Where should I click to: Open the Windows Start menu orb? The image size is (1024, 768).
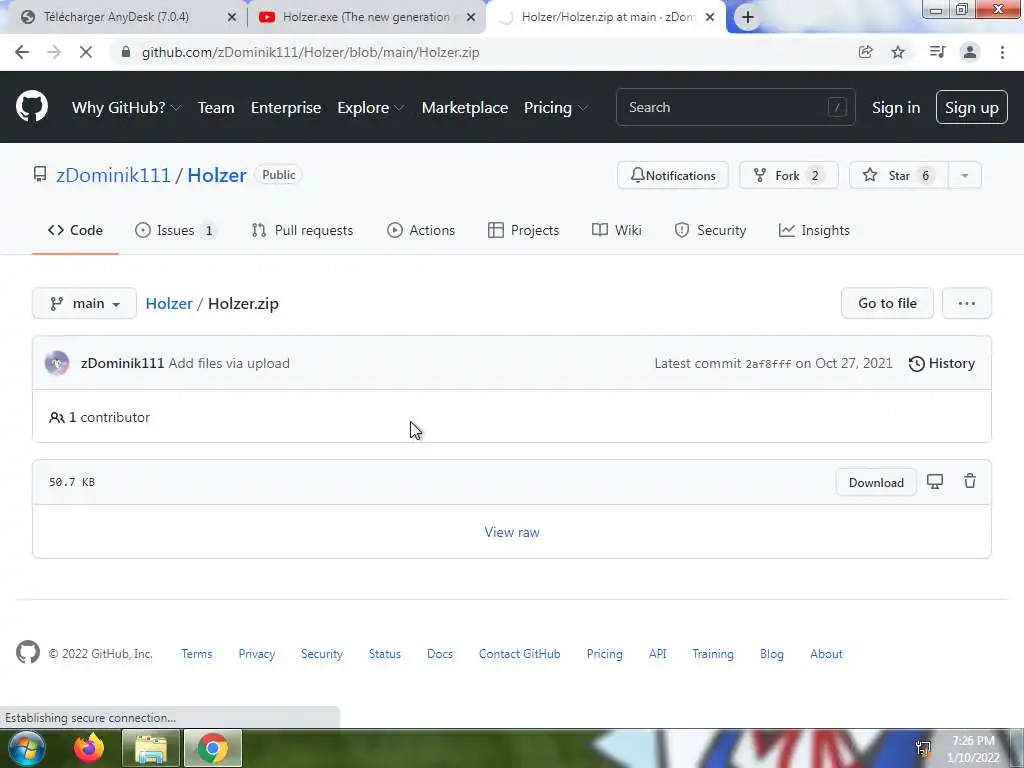point(26,748)
